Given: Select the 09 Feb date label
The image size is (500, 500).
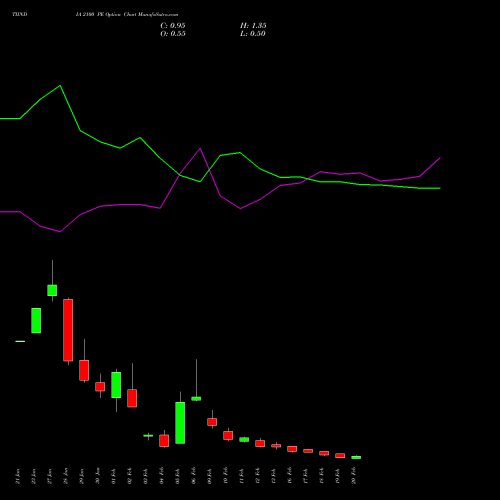Looking at the screenshot, I should [210, 476].
